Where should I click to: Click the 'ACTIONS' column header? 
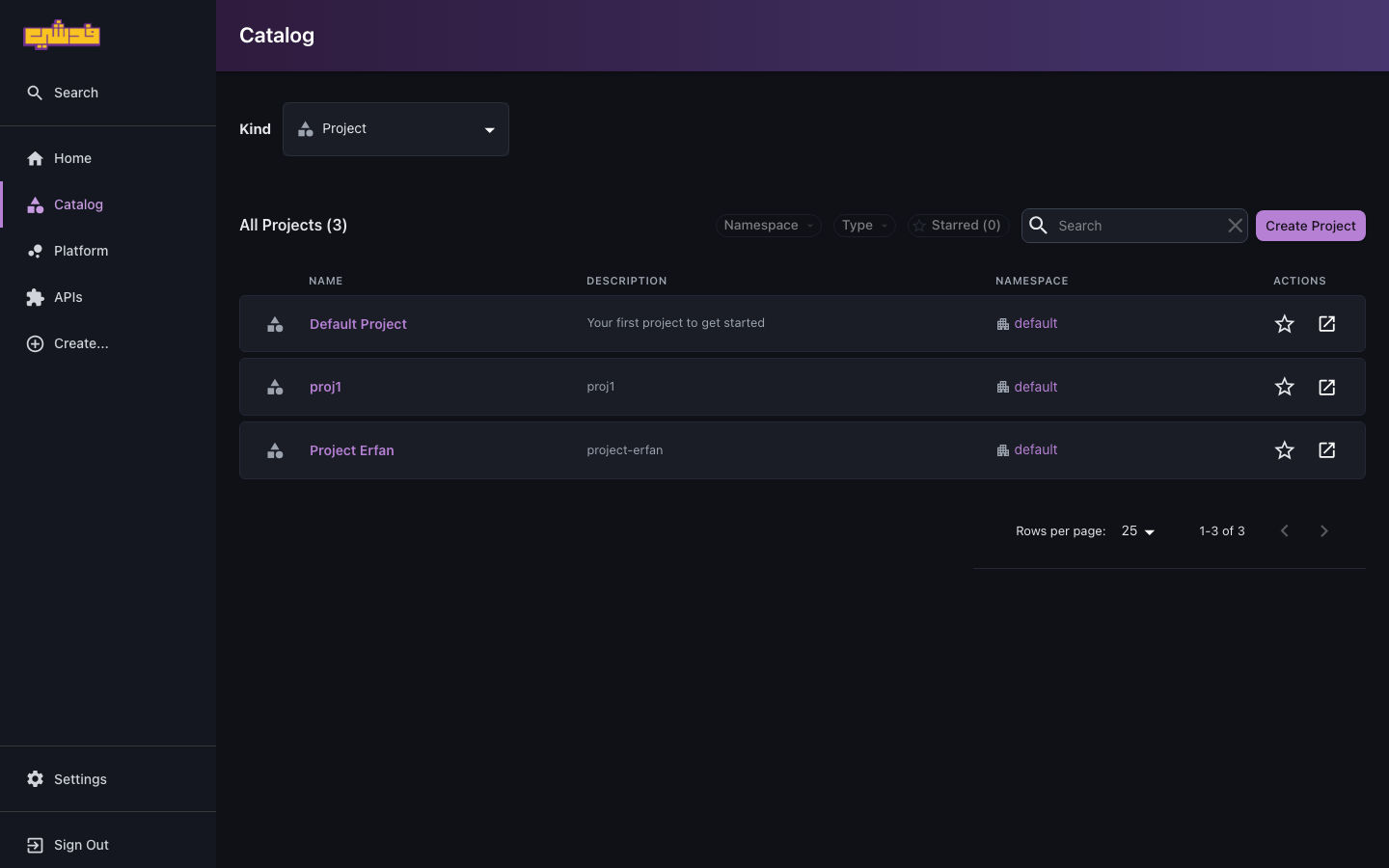(x=1299, y=281)
